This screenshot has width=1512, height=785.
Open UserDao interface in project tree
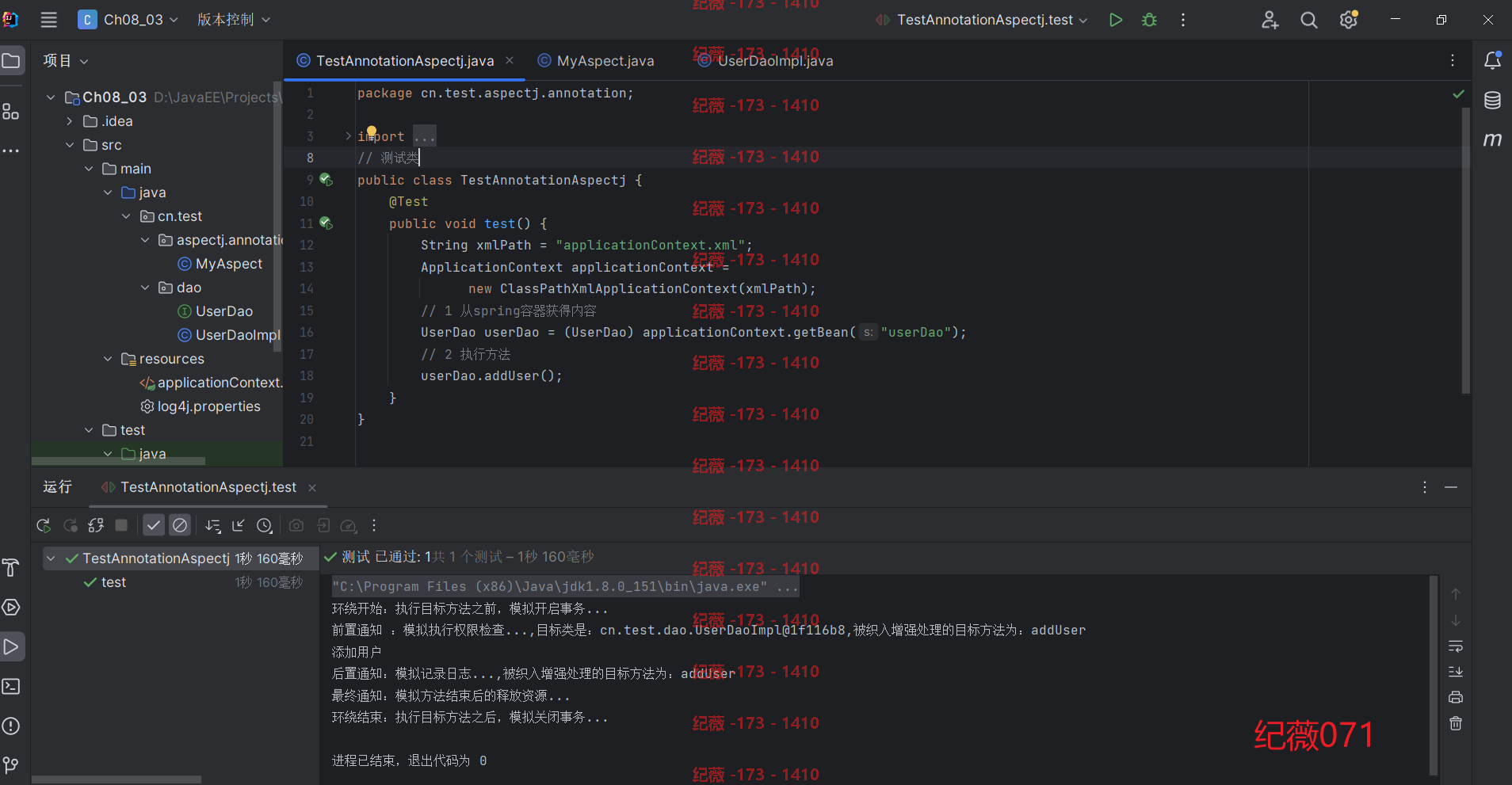point(216,311)
